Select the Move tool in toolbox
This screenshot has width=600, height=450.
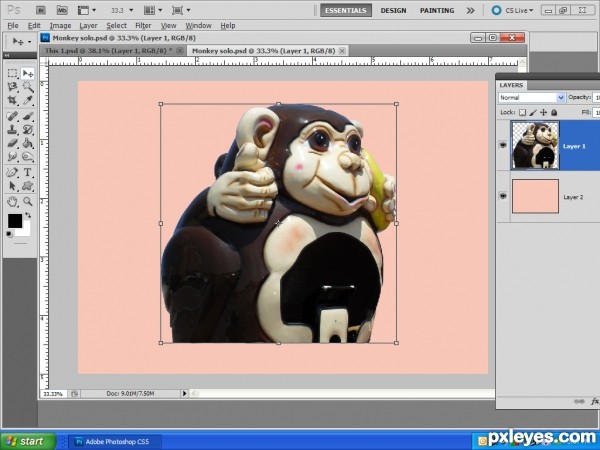point(28,73)
